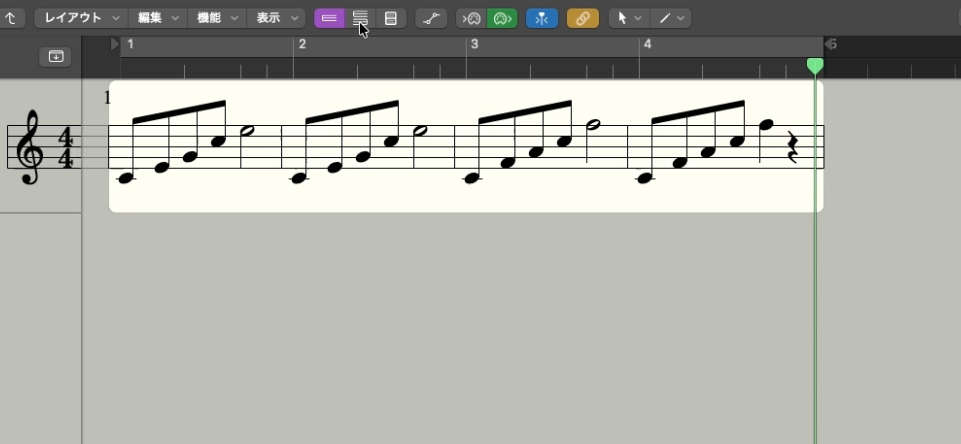Viewport: 961px width, 444px height.
Task: Open the pencil tool menu
Action: (672, 18)
